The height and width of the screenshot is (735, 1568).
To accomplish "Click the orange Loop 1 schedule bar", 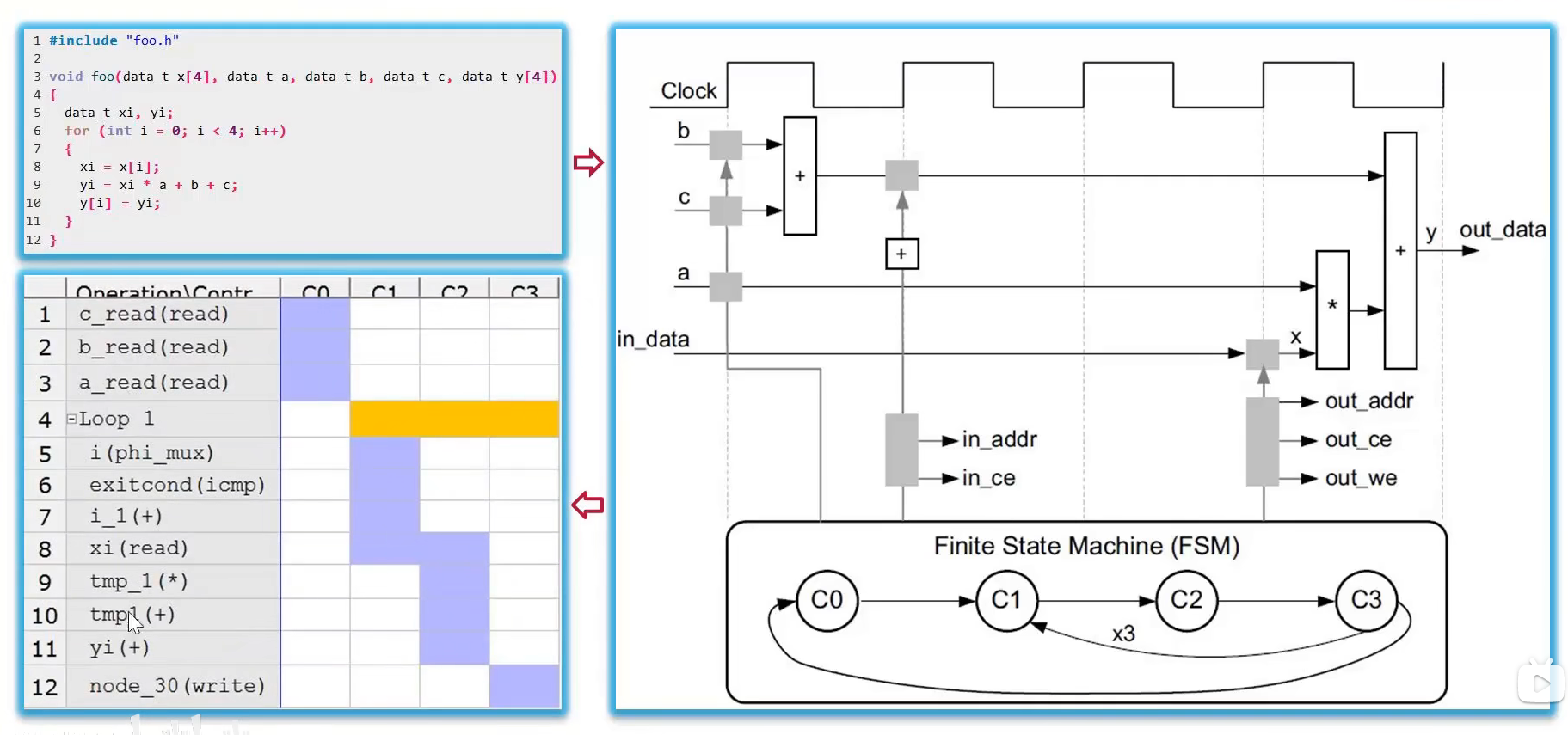I will point(454,419).
